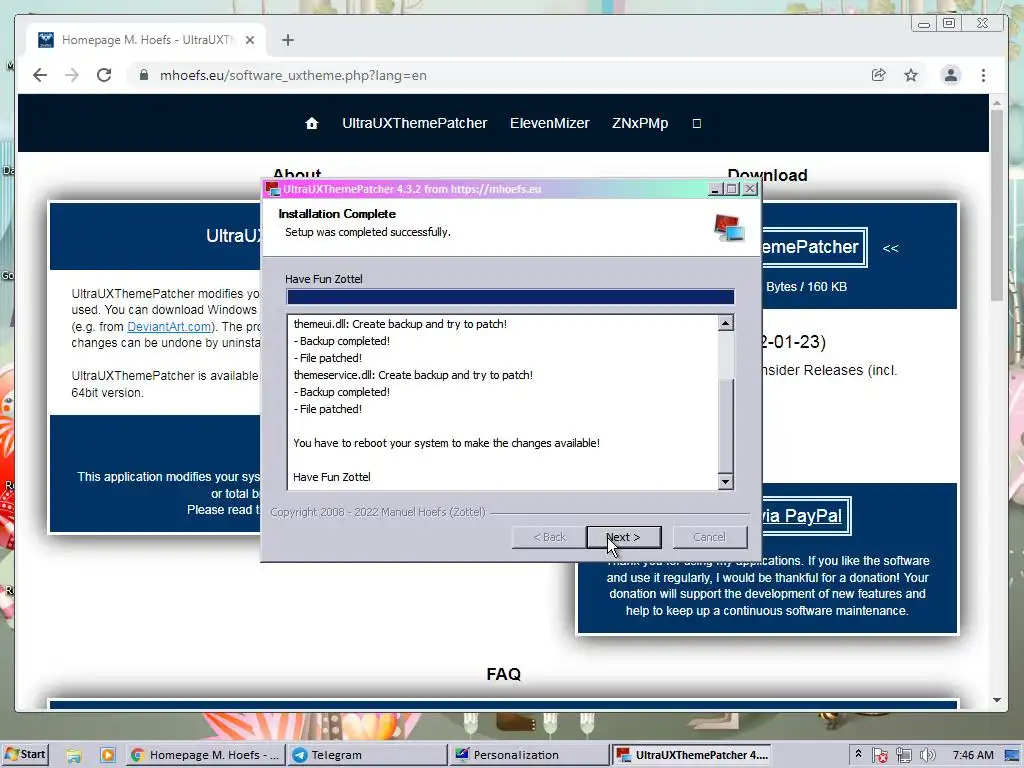The height and width of the screenshot is (768, 1024).
Task: Click the ThemePatcher download button
Action: [x=814, y=247]
